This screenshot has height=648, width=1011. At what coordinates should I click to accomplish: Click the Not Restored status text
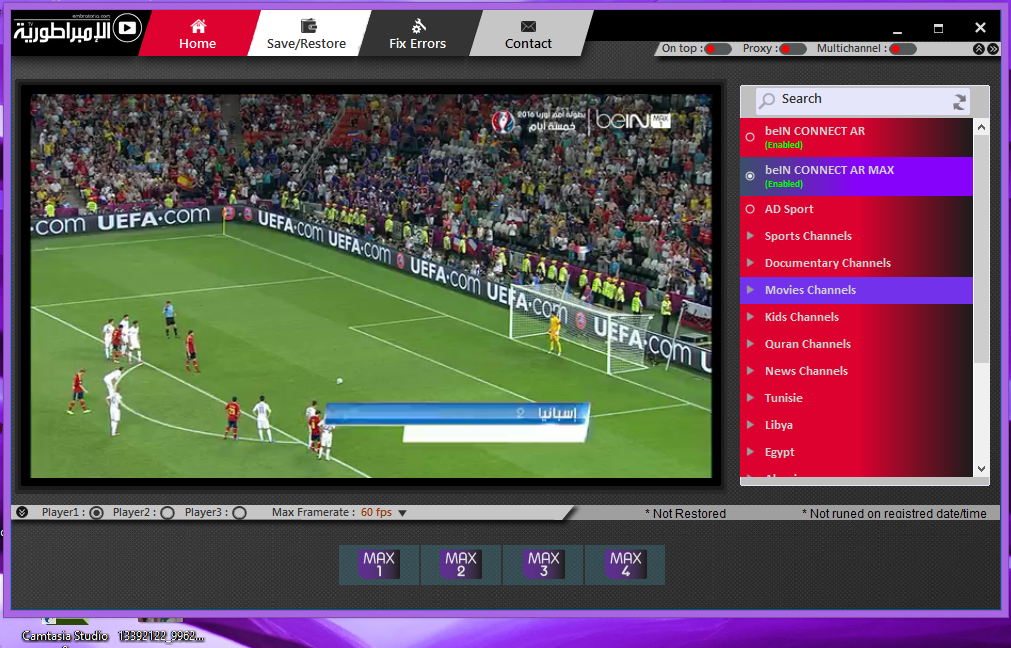pos(685,514)
